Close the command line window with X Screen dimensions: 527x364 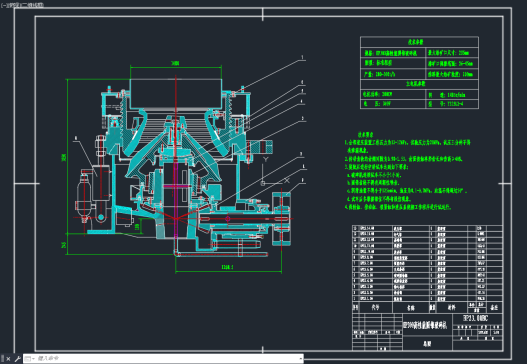coord(8,359)
